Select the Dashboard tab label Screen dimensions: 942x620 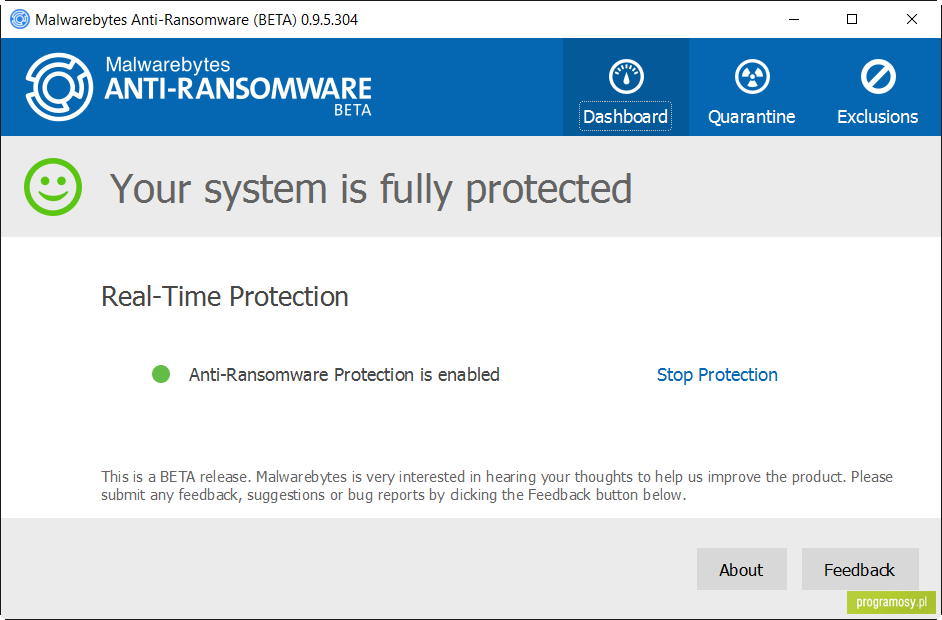[x=625, y=117]
